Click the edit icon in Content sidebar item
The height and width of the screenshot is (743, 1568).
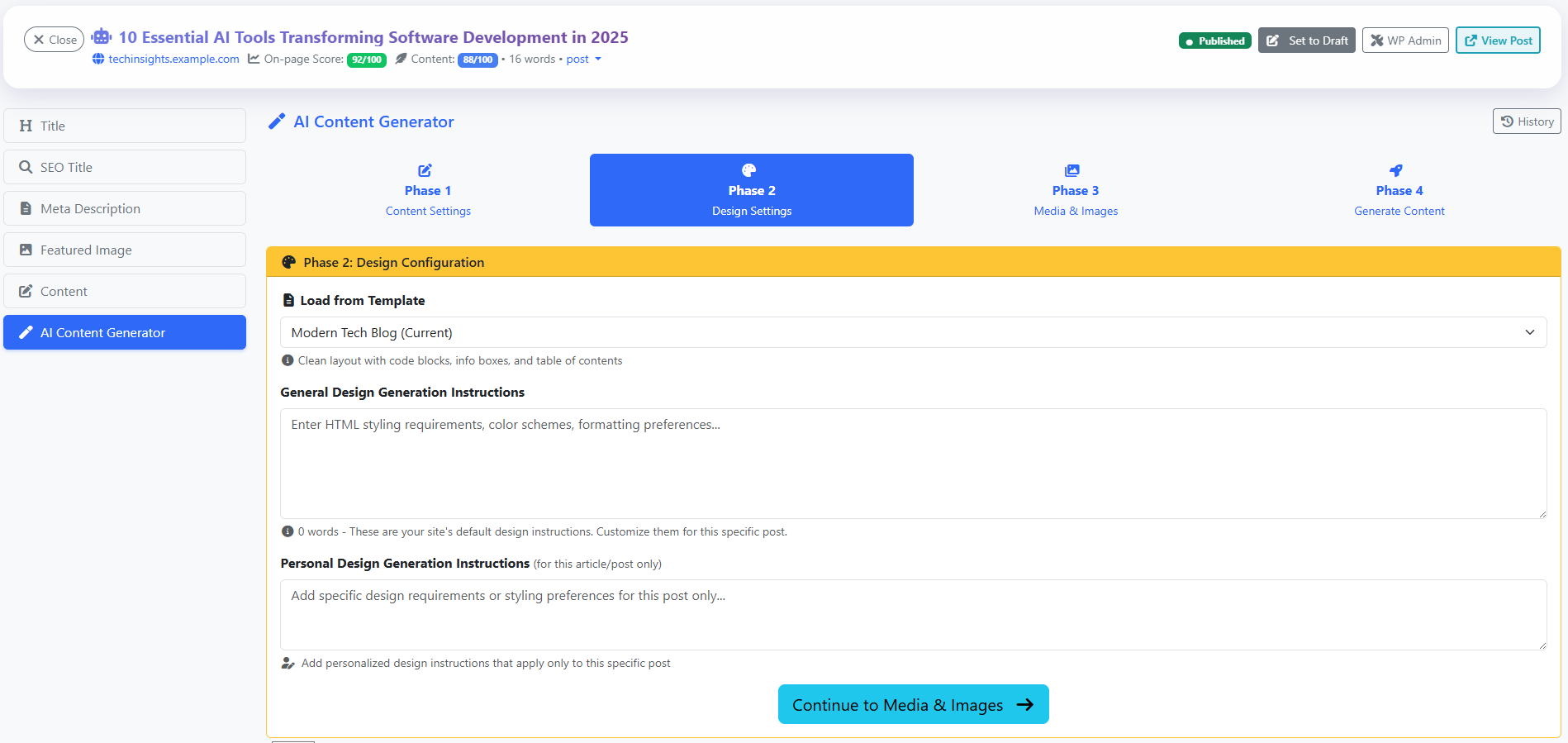tap(26, 291)
